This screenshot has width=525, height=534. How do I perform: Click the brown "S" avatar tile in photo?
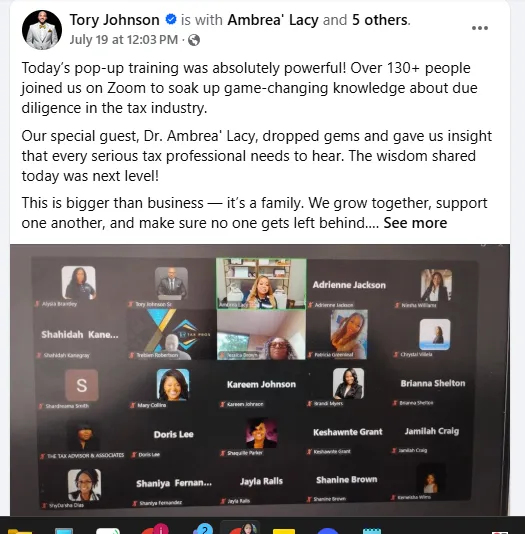point(82,385)
